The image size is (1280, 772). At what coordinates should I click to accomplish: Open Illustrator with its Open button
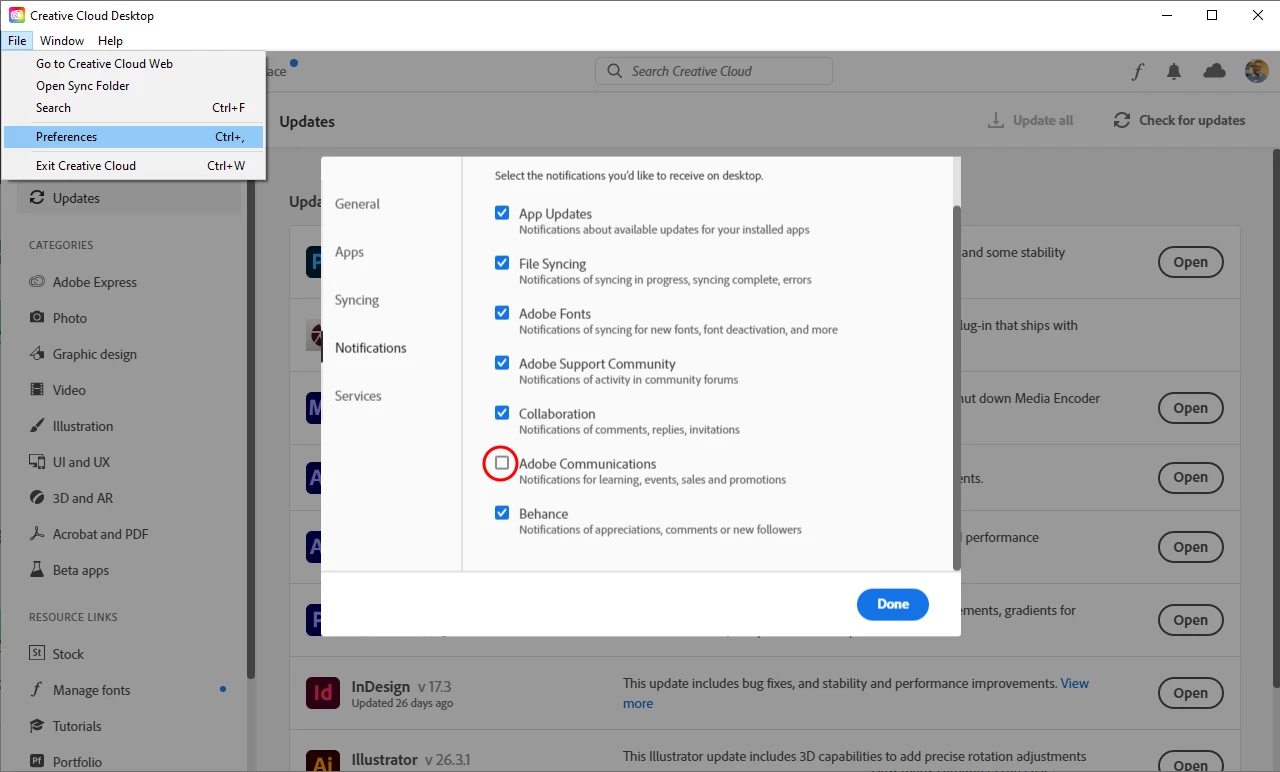(x=1190, y=762)
